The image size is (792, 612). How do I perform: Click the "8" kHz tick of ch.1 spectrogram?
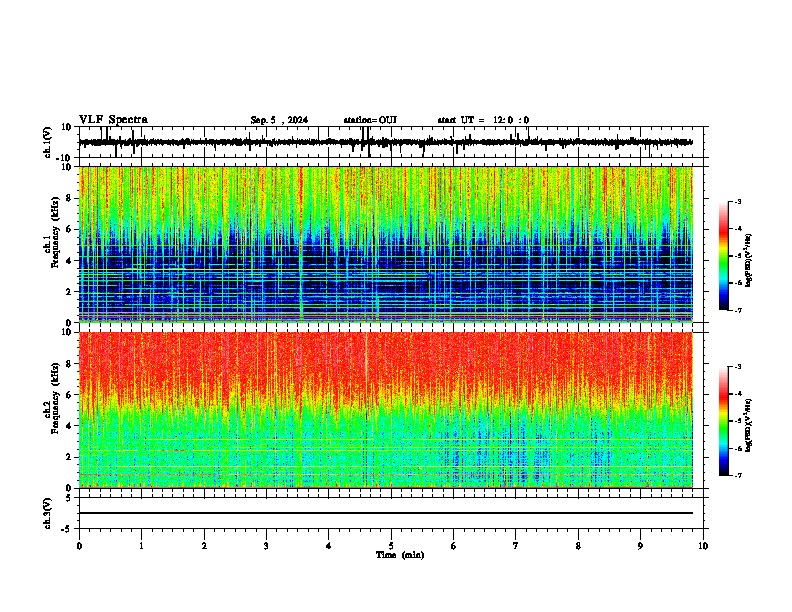click(69, 198)
